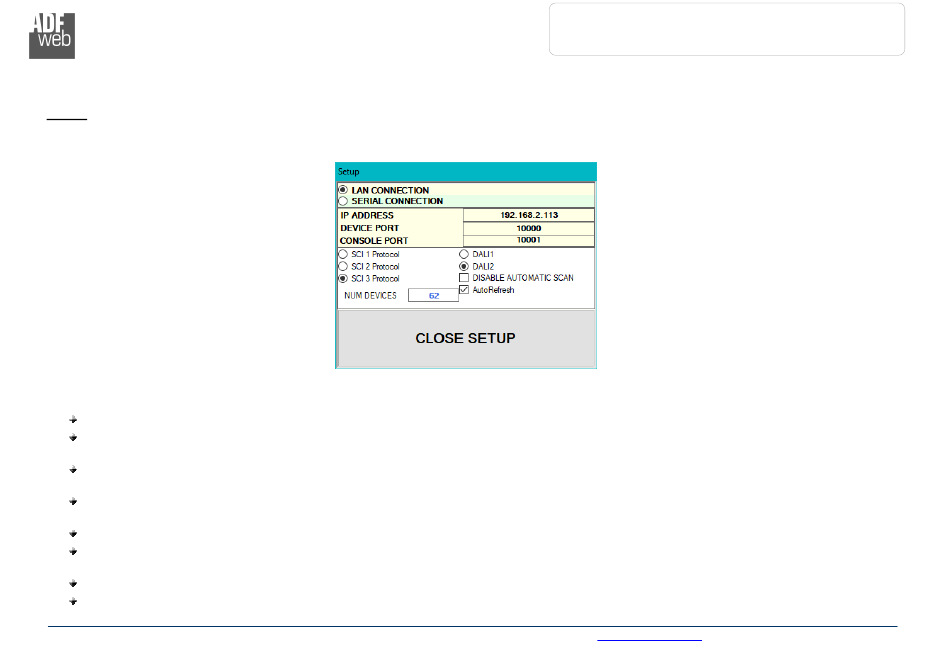Select the LAN CONNECTION radio button

344,190
